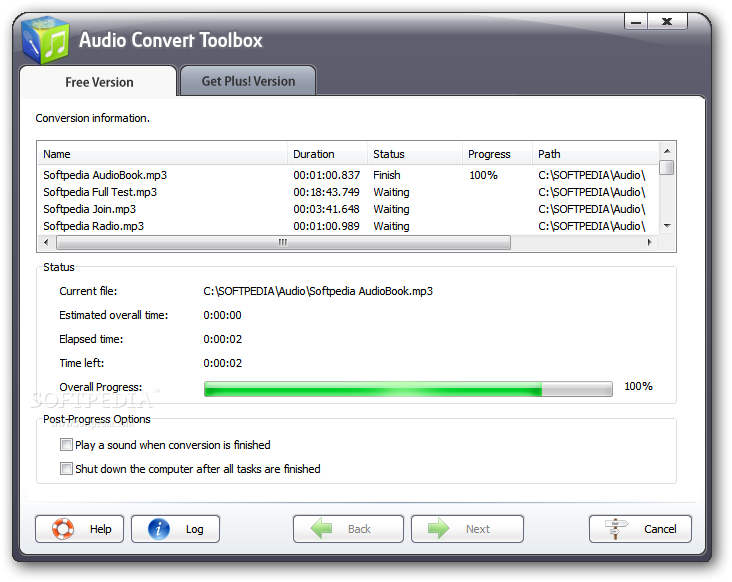
Task: Click the Estimated overall time value 0:00:00
Action: click(x=222, y=315)
